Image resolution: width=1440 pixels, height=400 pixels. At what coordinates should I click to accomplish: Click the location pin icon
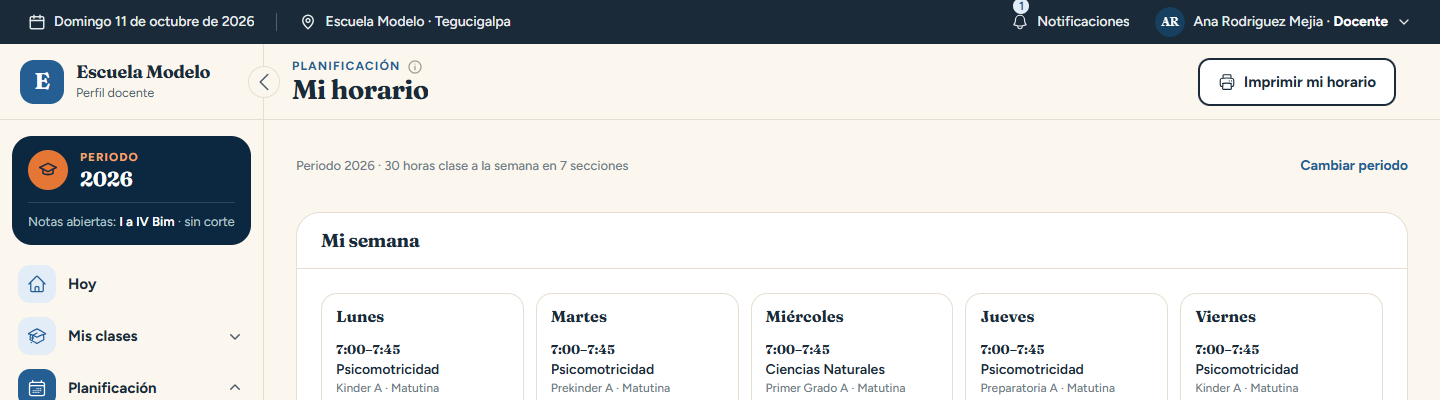[308, 21]
